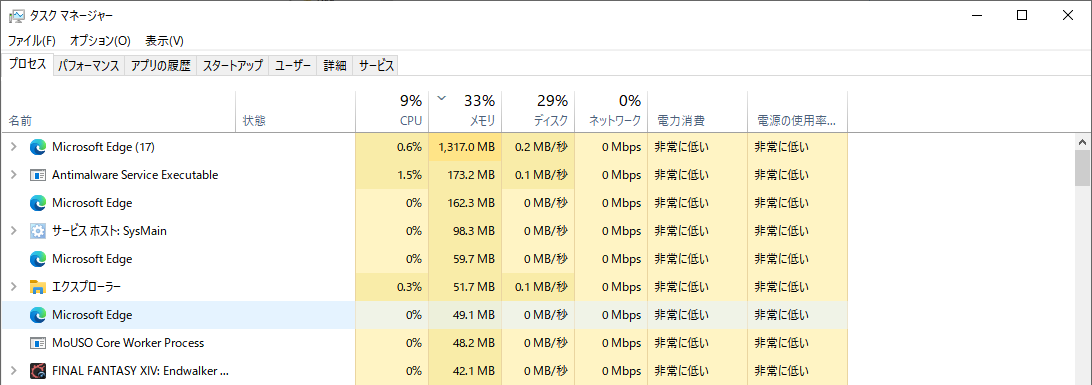Click the エクスプローラー folder icon
1092x385 pixels.
point(38,286)
